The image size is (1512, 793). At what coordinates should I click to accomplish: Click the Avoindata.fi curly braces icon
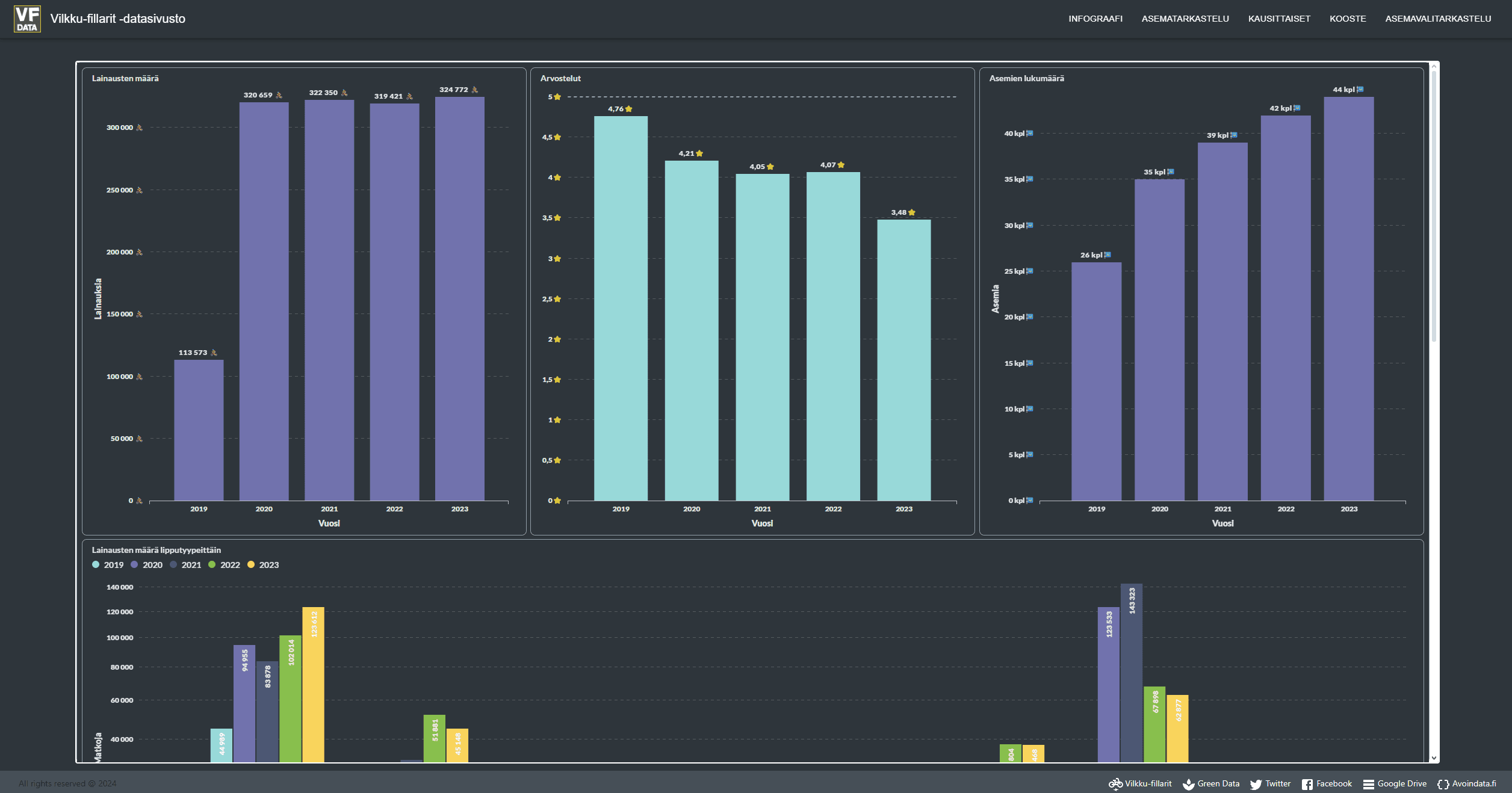point(1443,784)
